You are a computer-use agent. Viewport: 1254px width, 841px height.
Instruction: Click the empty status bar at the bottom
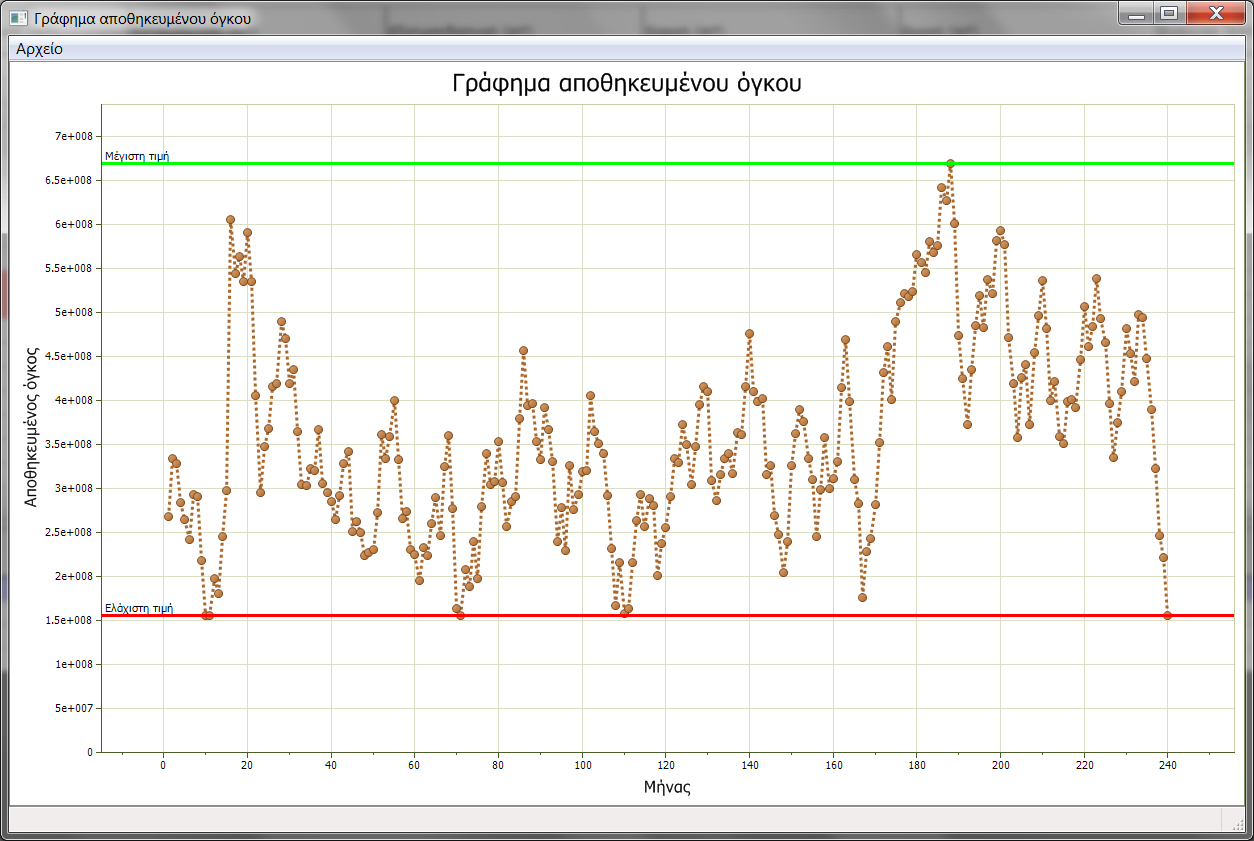pos(600,819)
